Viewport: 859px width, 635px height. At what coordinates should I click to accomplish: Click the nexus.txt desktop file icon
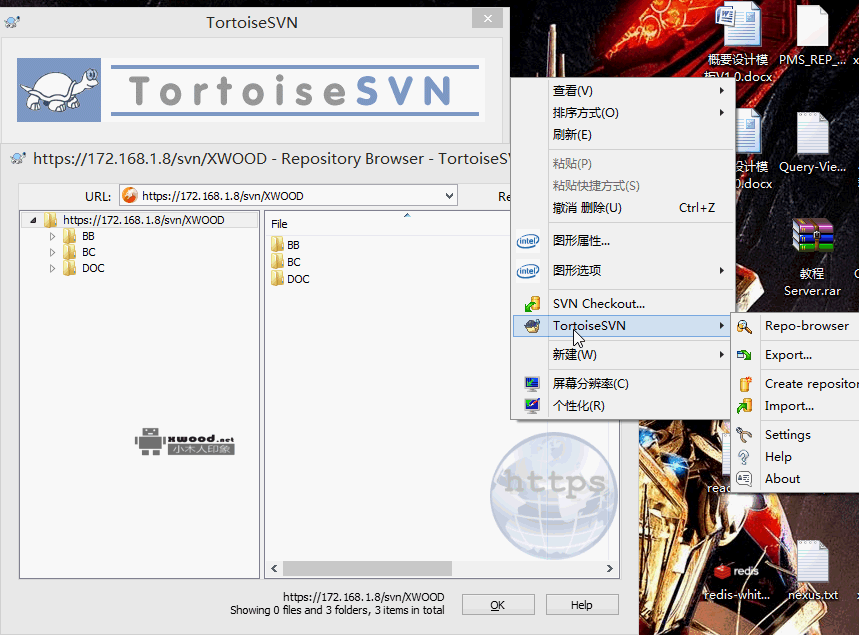click(x=812, y=562)
